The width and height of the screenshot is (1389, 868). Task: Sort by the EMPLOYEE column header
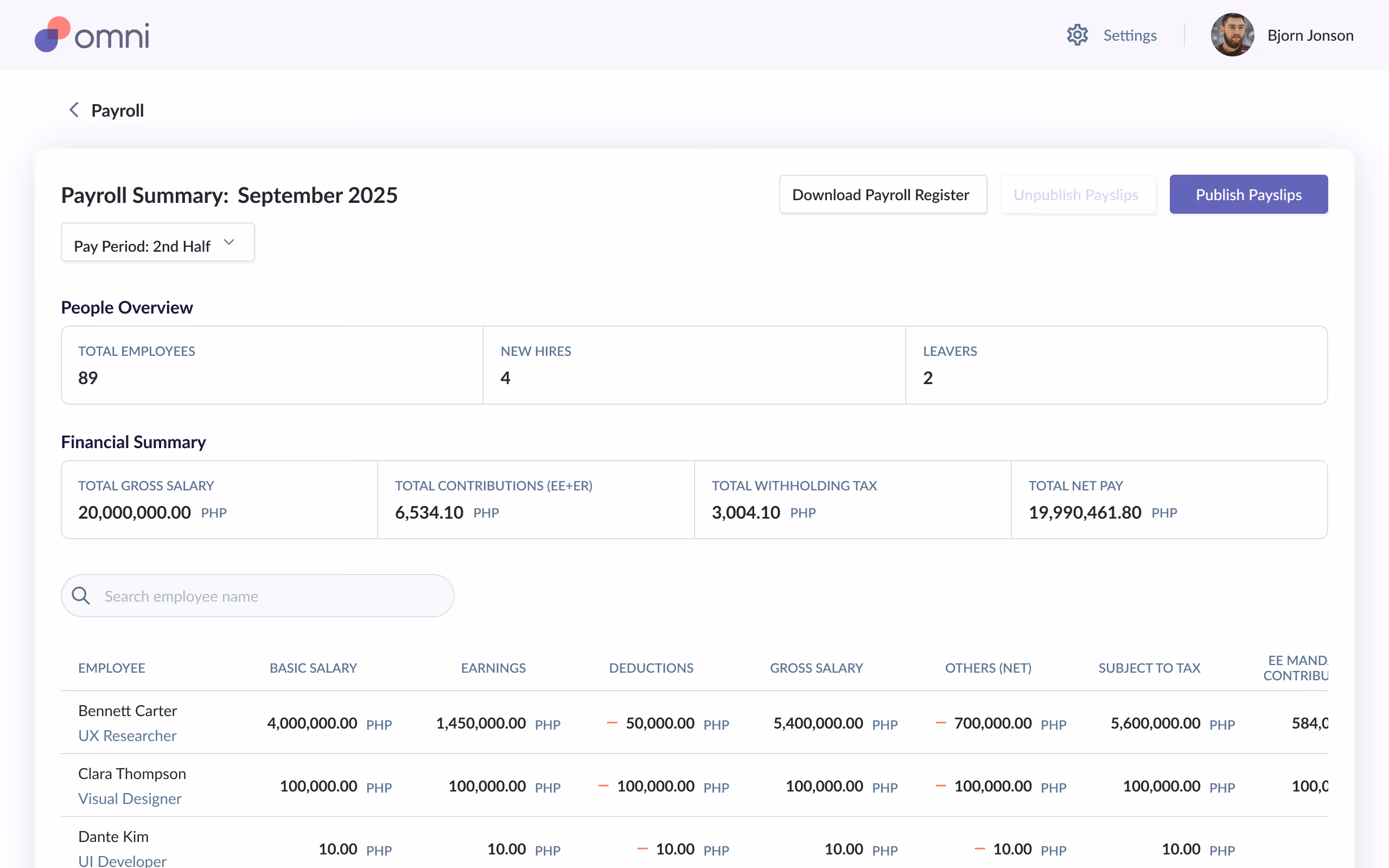click(112, 668)
